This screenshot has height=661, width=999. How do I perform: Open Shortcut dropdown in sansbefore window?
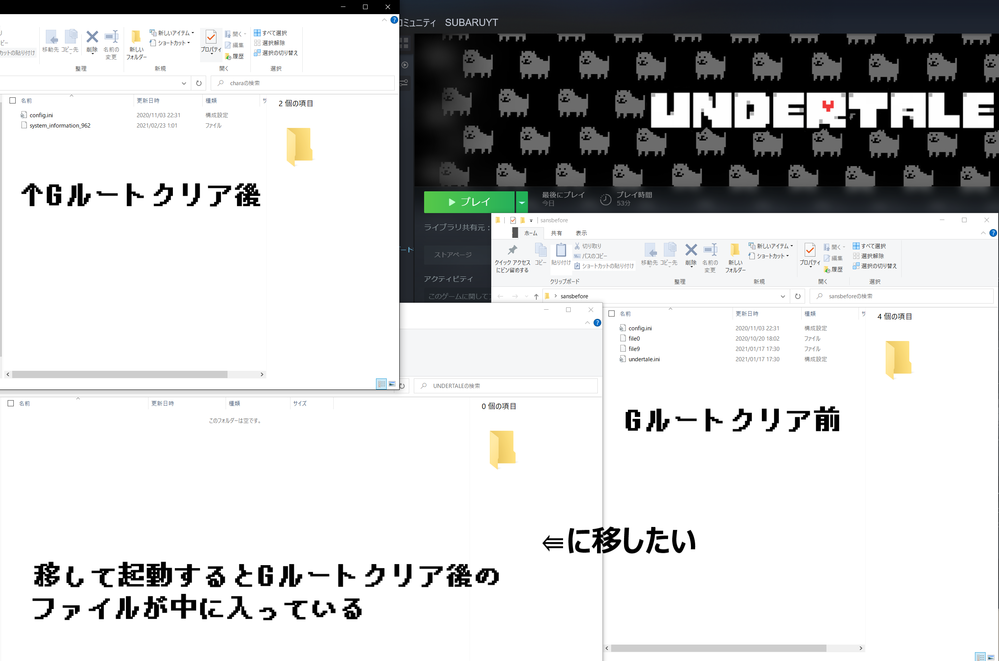769,256
